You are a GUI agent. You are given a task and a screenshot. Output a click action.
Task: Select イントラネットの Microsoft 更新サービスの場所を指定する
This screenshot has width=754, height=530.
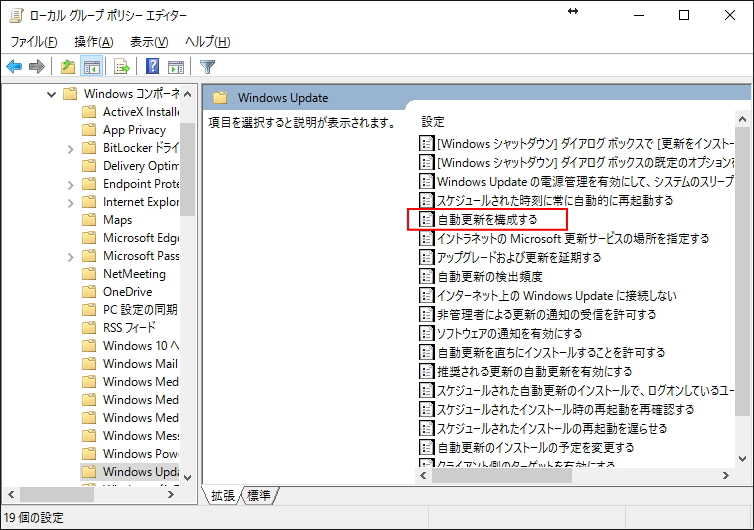tap(573, 238)
